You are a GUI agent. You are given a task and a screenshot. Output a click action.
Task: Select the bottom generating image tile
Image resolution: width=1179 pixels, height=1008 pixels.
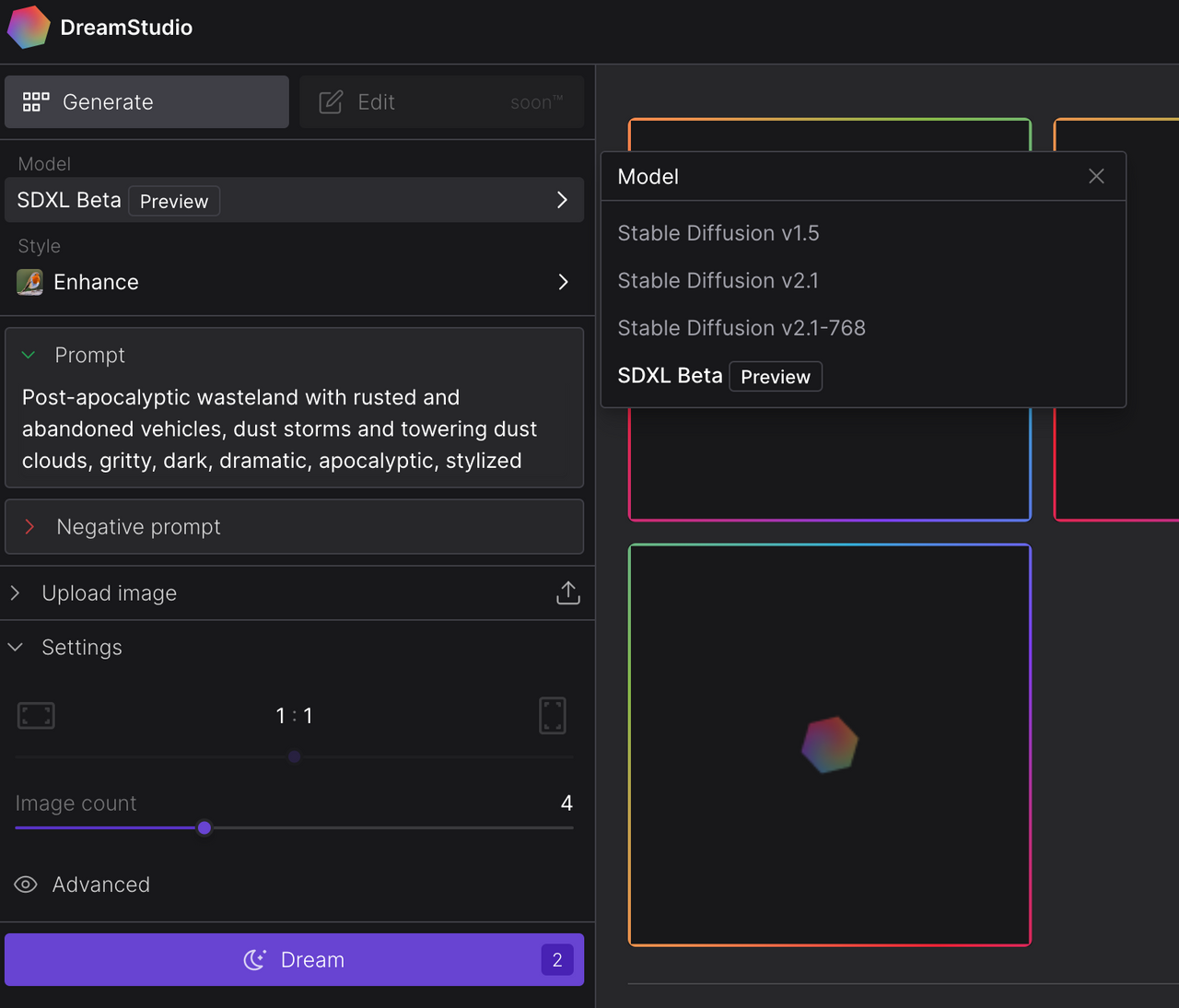click(829, 744)
